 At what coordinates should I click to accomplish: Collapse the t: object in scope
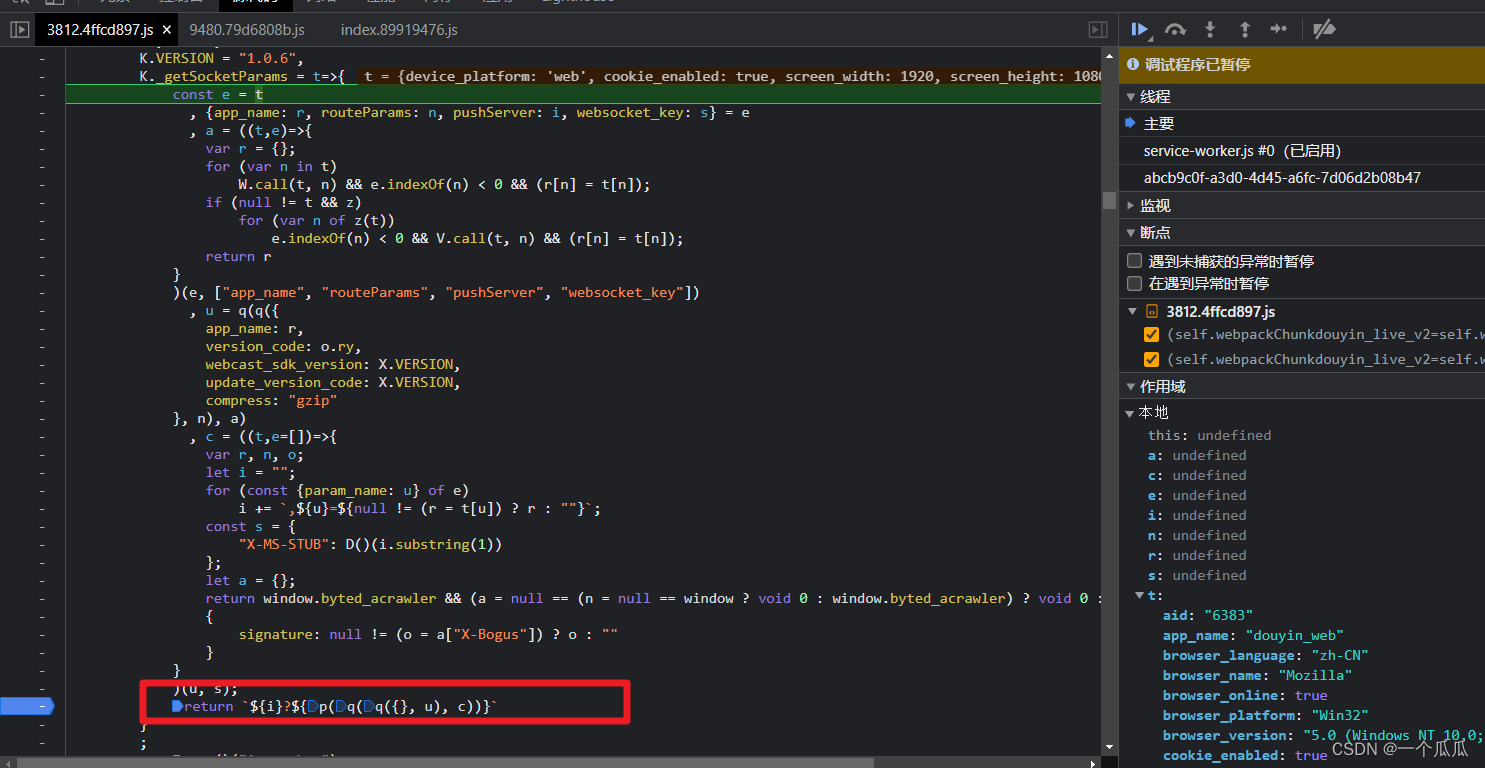tap(1140, 595)
